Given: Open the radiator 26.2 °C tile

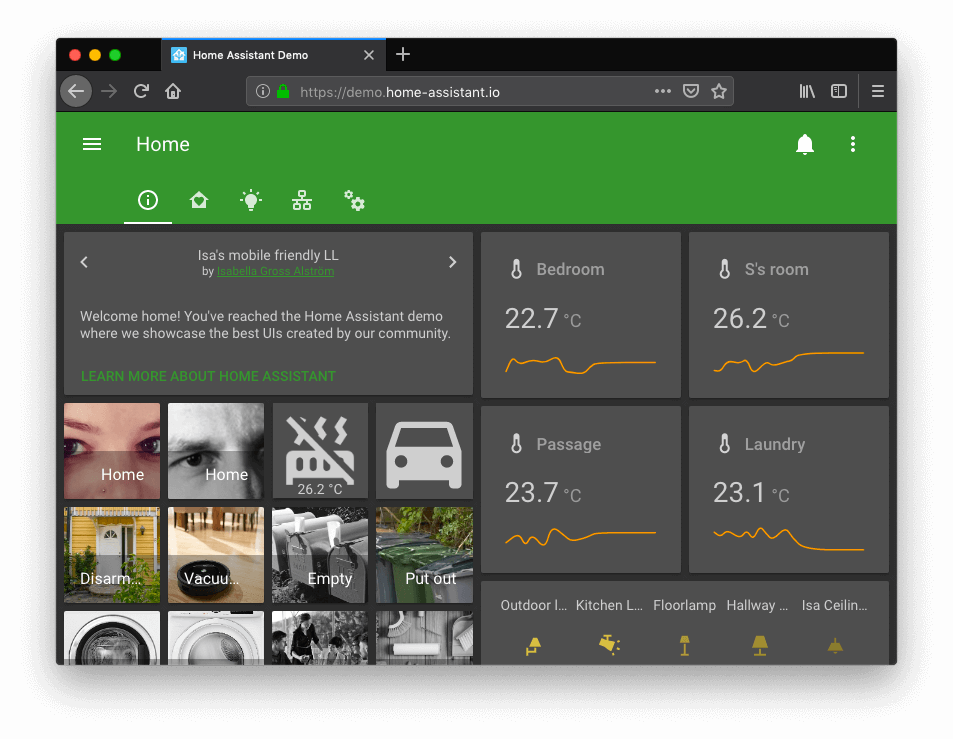Looking at the screenshot, I should click(320, 451).
